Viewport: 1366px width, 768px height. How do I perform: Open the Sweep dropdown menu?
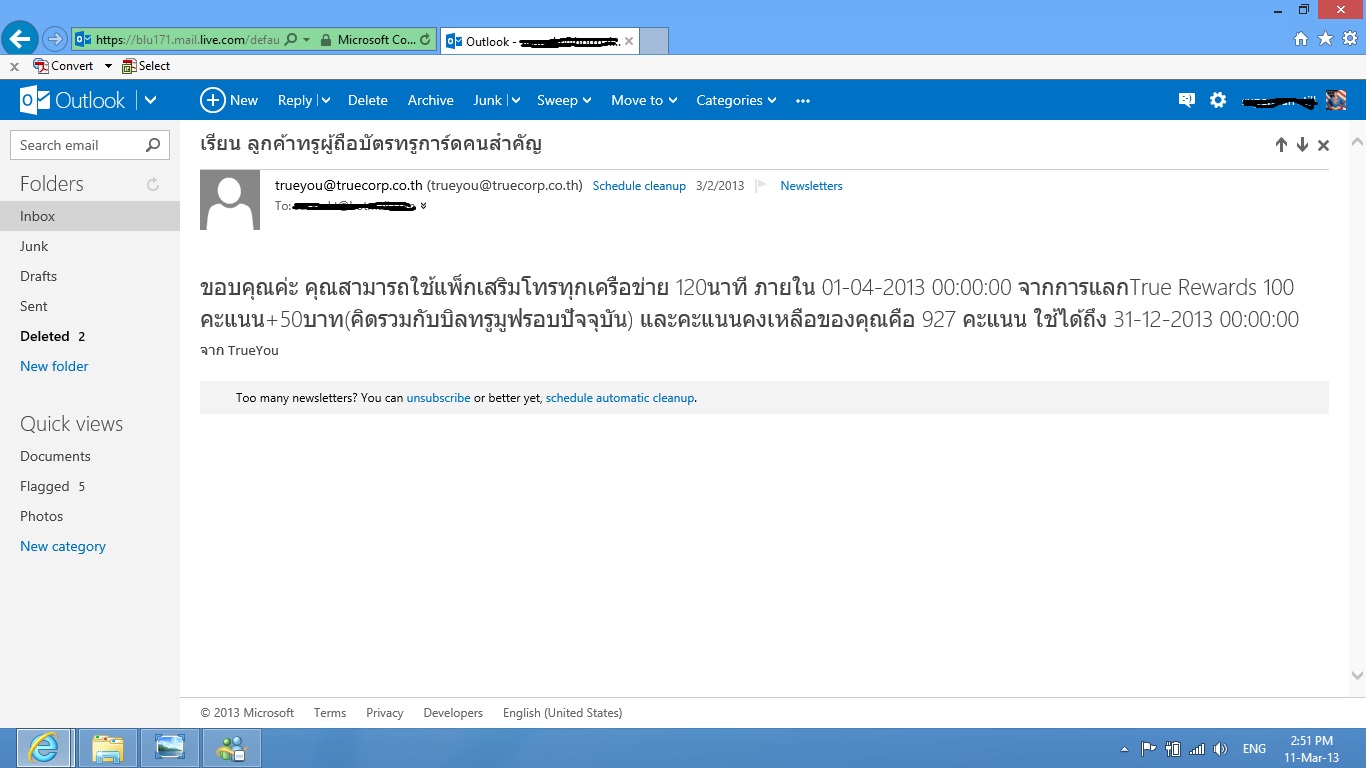pyautogui.click(x=564, y=100)
